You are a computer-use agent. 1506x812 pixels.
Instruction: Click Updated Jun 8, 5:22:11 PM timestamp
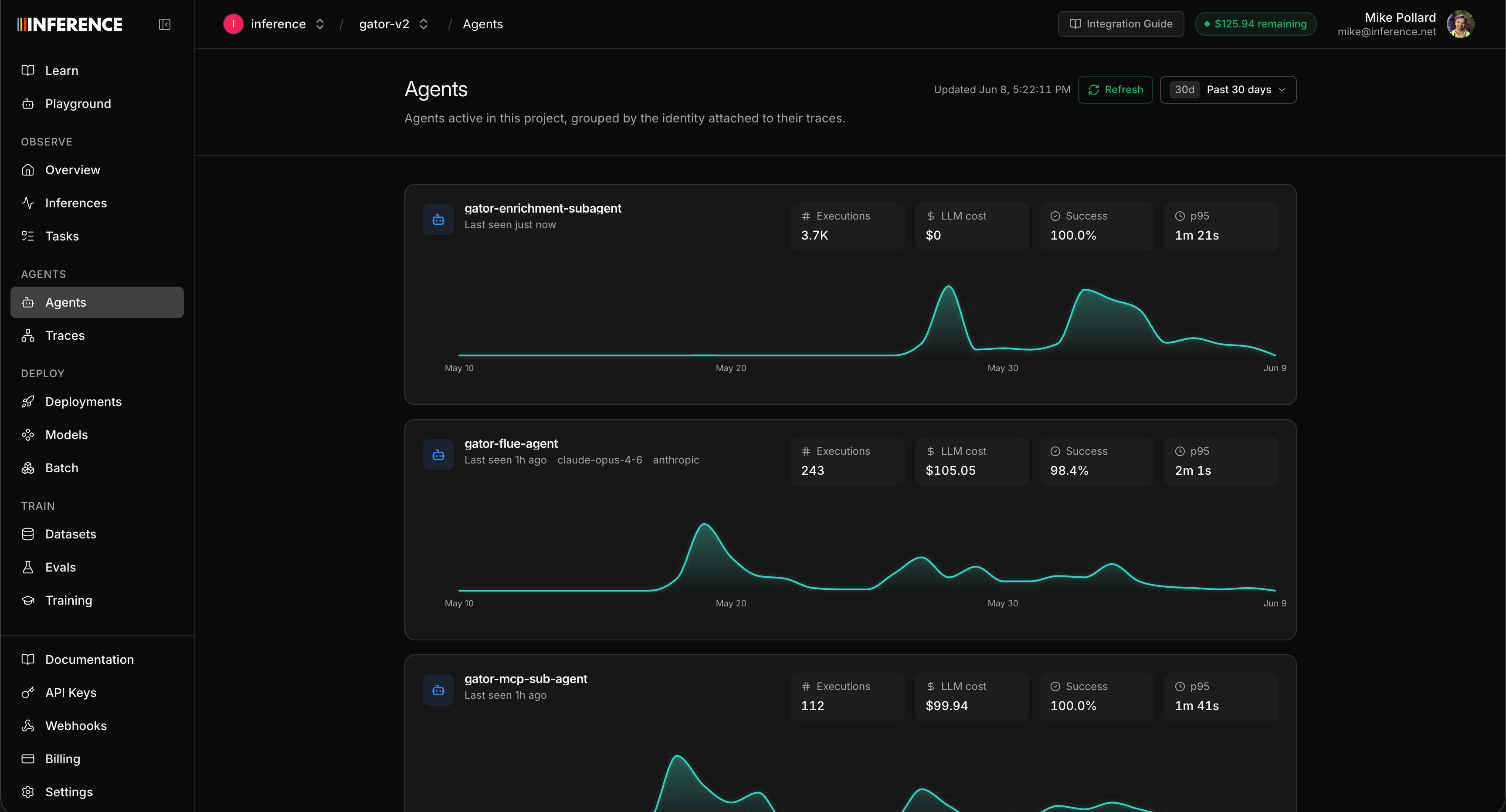click(x=1002, y=89)
